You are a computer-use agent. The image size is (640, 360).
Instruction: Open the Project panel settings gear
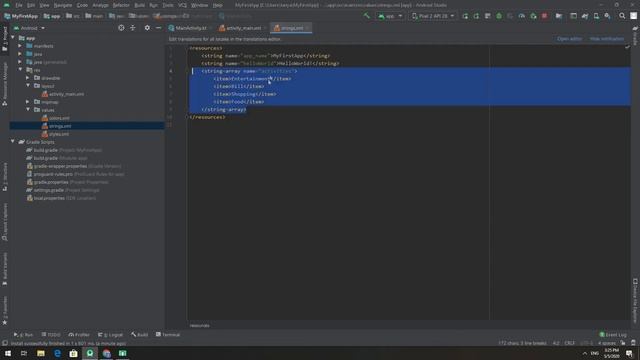tap(147, 28)
